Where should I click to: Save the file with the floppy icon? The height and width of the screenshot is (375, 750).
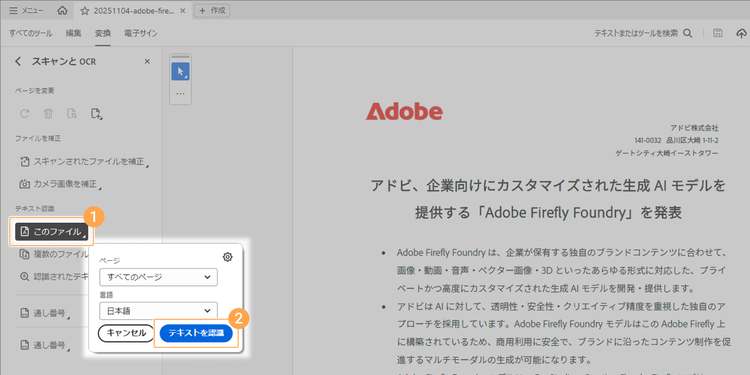[717, 33]
